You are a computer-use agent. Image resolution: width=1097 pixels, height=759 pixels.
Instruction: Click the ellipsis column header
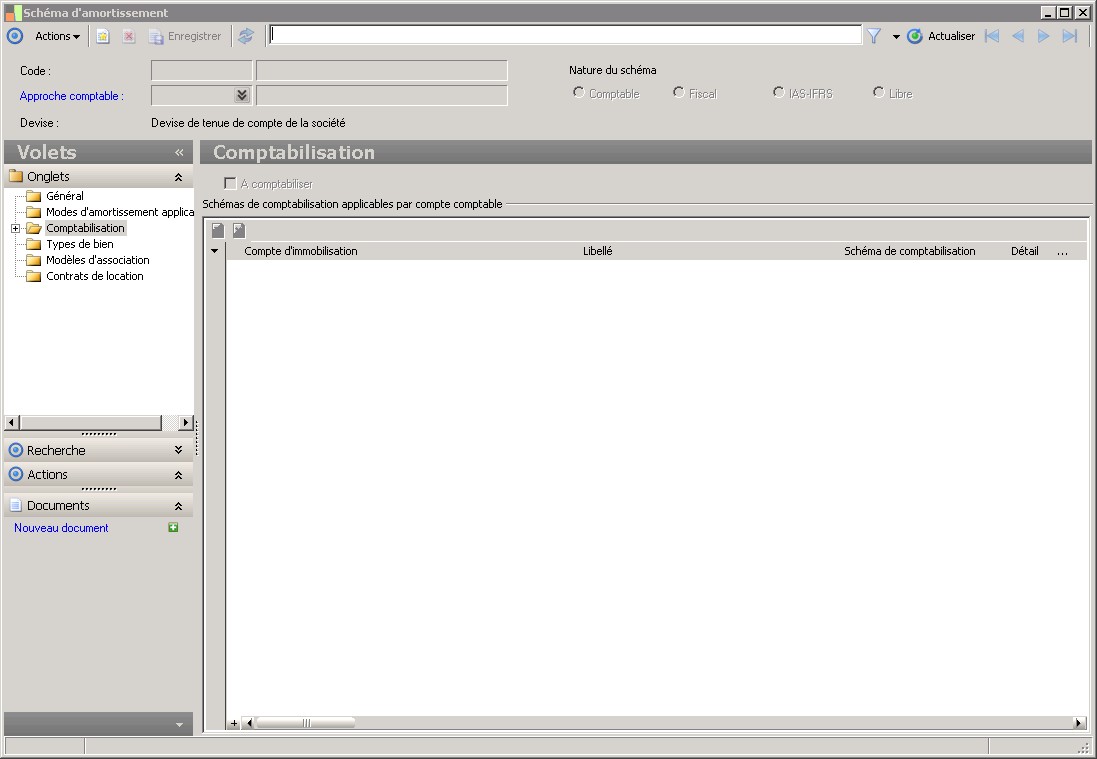[x=1063, y=252]
